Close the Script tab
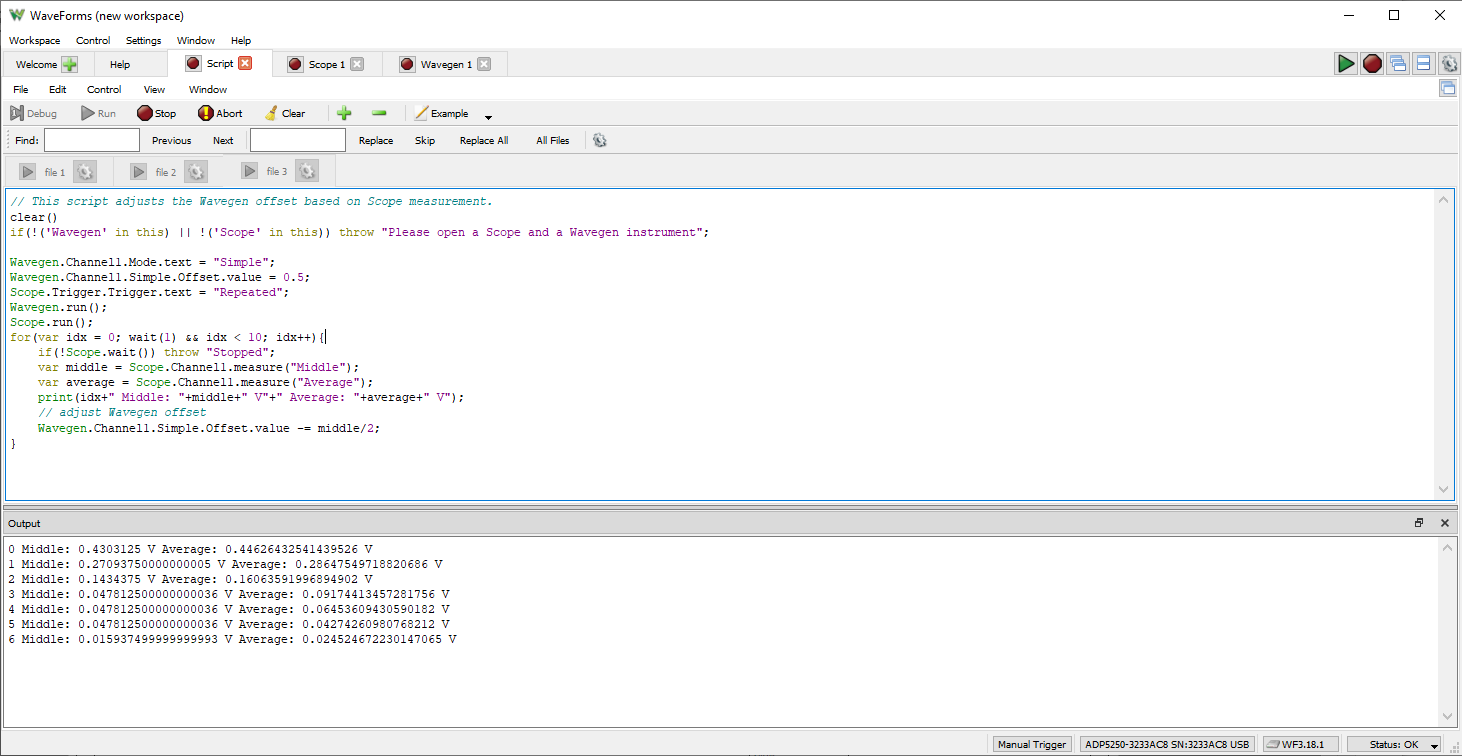The width and height of the screenshot is (1462, 756). click(245, 63)
